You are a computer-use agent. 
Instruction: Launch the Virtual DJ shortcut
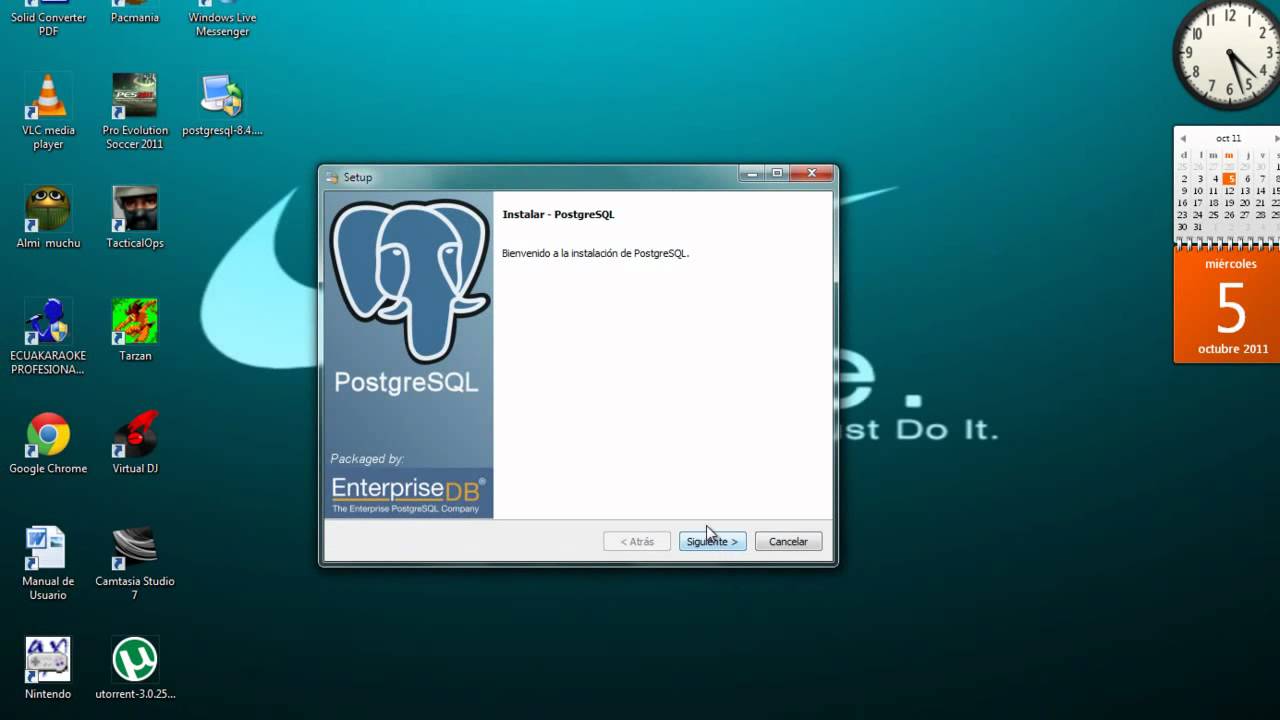click(x=135, y=443)
